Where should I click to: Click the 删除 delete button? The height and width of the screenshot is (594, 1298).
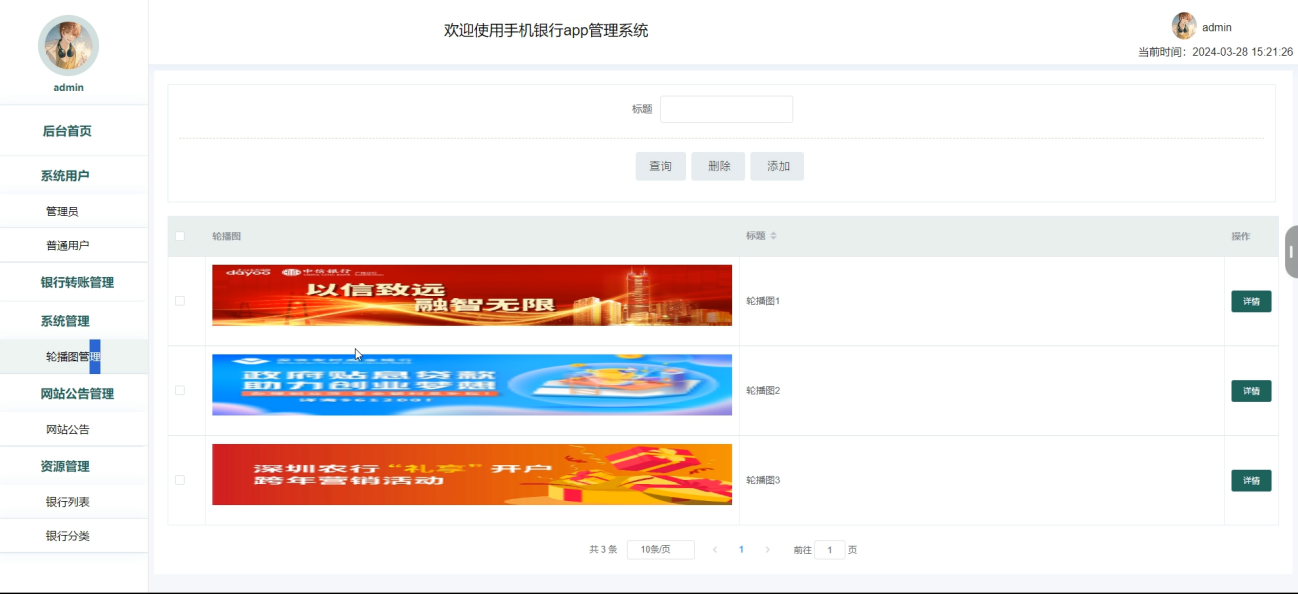tap(718, 166)
